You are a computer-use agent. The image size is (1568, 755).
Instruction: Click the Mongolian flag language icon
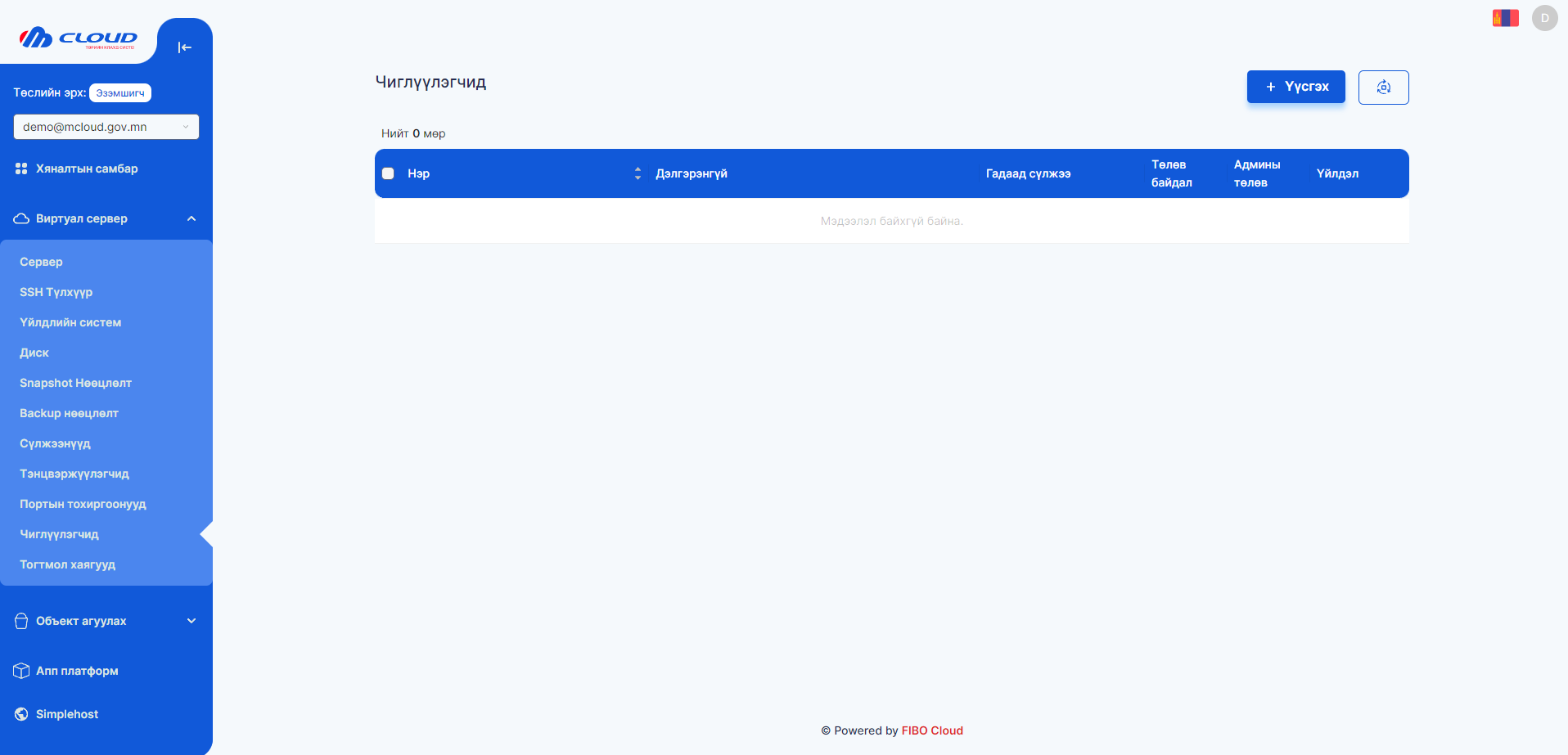pyautogui.click(x=1505, y=18)
